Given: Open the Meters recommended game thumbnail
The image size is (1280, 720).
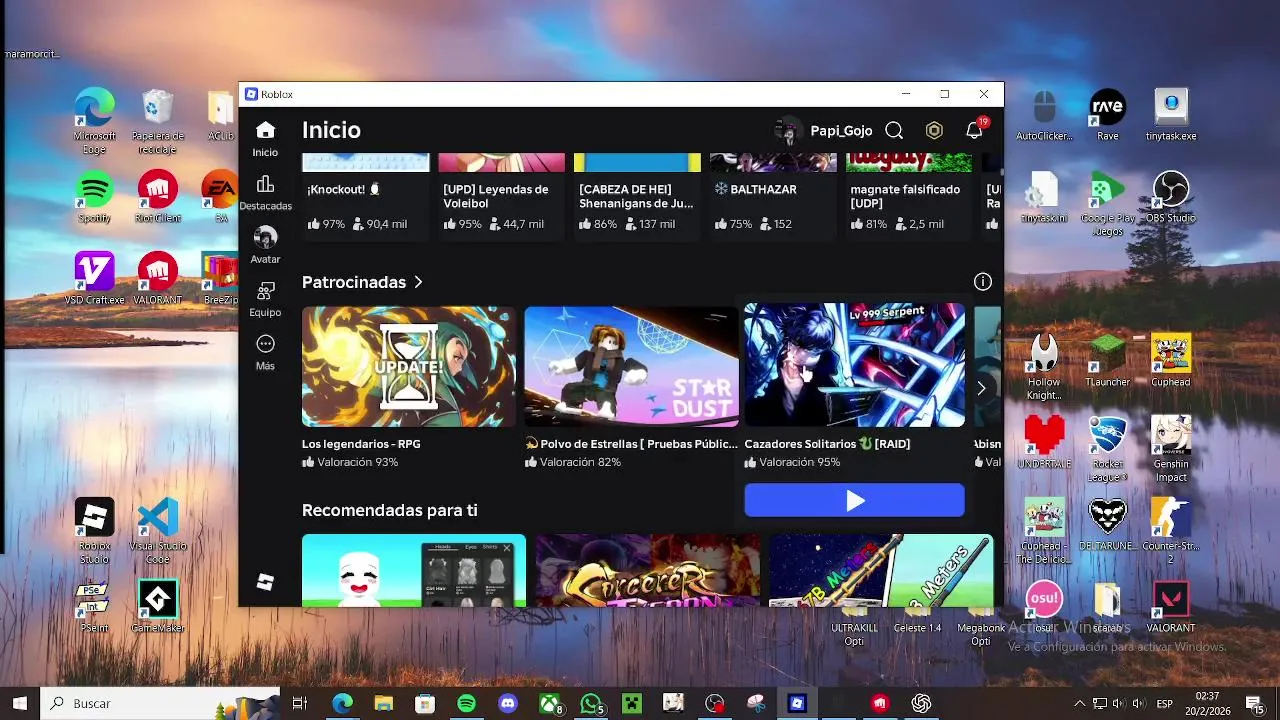Looking at the screenshot, I should click(x=881, y=570).
